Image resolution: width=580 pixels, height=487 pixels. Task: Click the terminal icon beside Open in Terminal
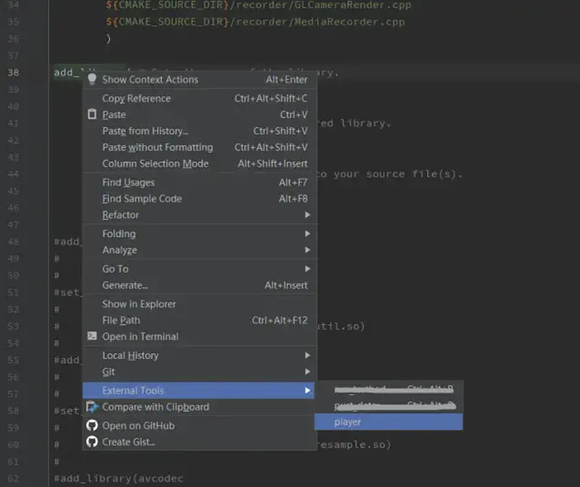92,336
